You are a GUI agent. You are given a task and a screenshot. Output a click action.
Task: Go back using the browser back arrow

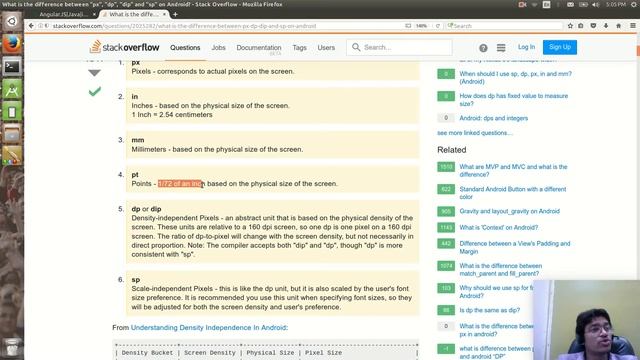(x=31, y=26)
